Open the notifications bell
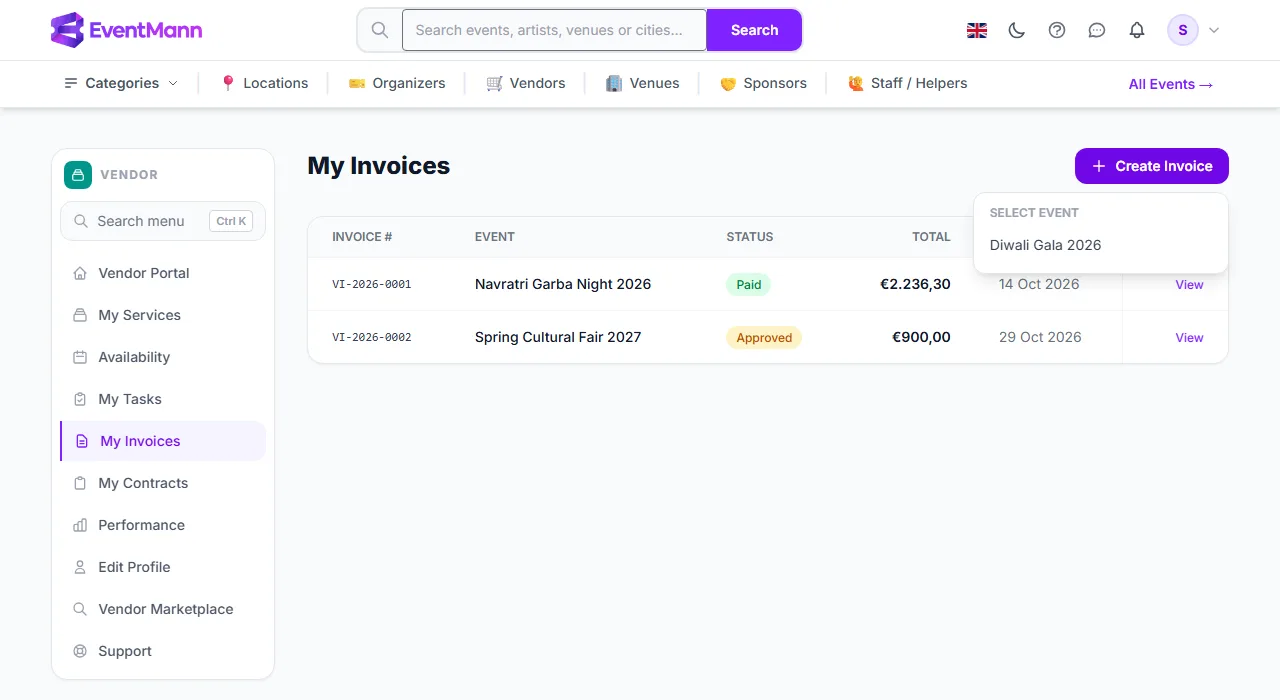Screen dimensions: 1280x700 coord(1137,30)
